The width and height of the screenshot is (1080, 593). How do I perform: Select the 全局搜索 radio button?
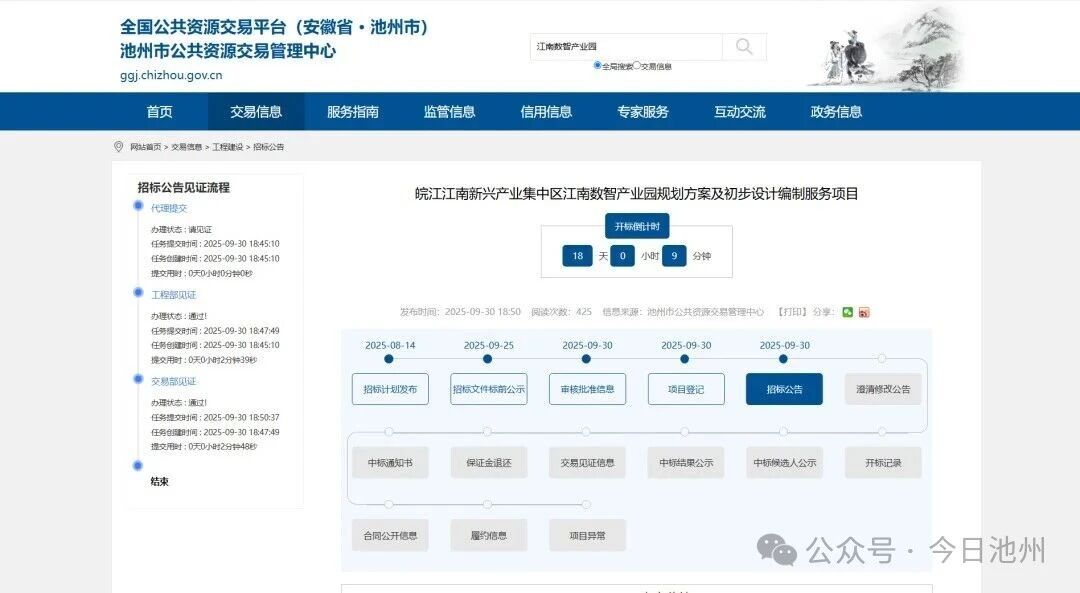[x=598, y=65]
